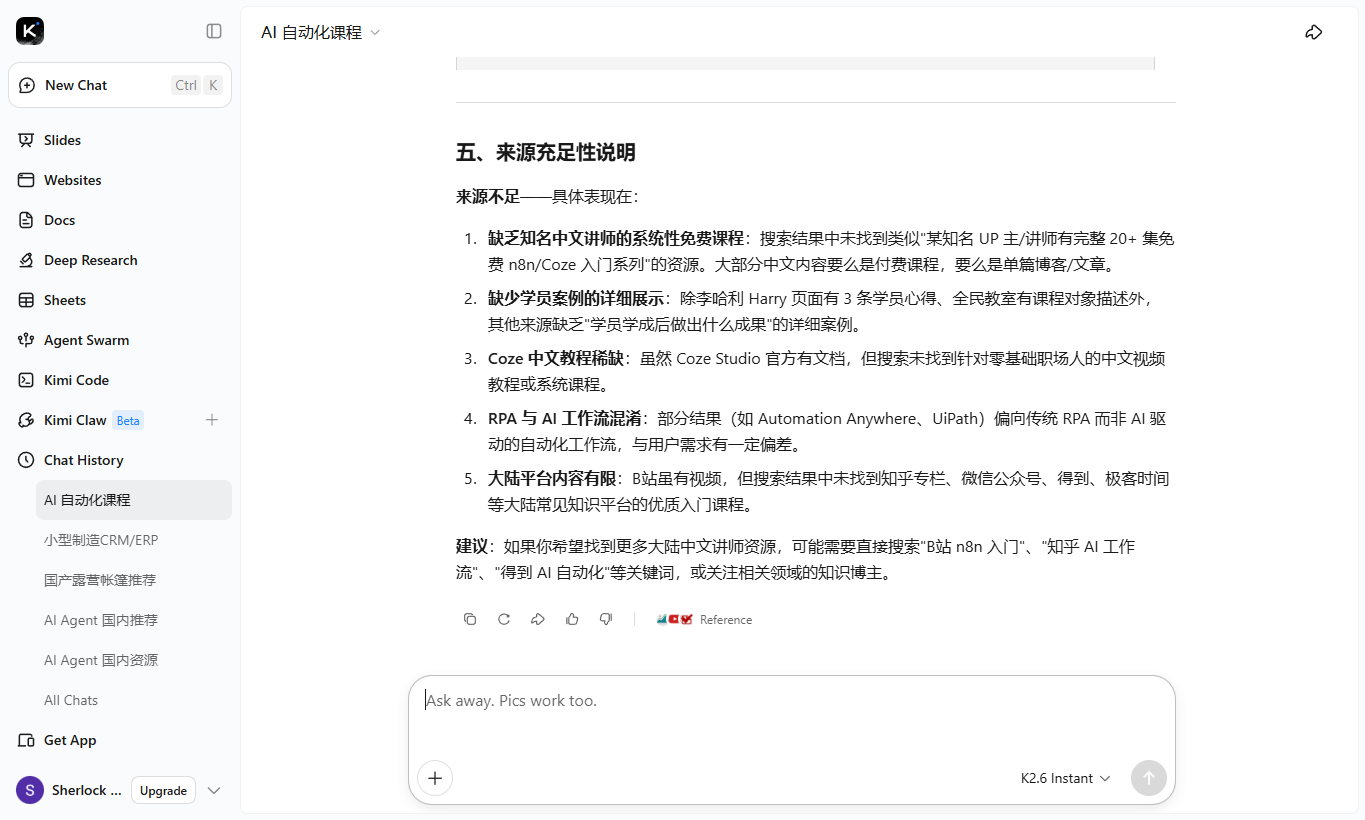The width and height of the screenshot is (1365, 820).
Task: Click the 缺乏知名中文讲师的系统性免费课程 bold text
Action: point(616,238)
